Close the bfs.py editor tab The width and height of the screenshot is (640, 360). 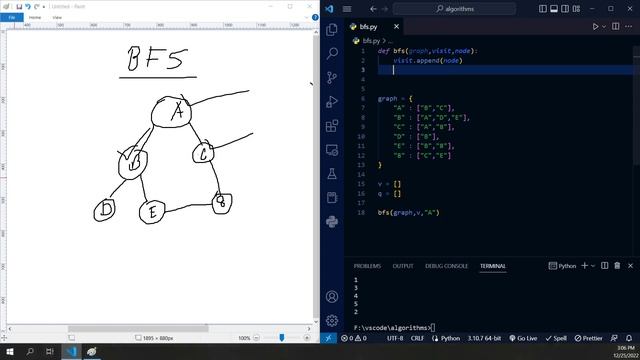click(x=396, y=27)
